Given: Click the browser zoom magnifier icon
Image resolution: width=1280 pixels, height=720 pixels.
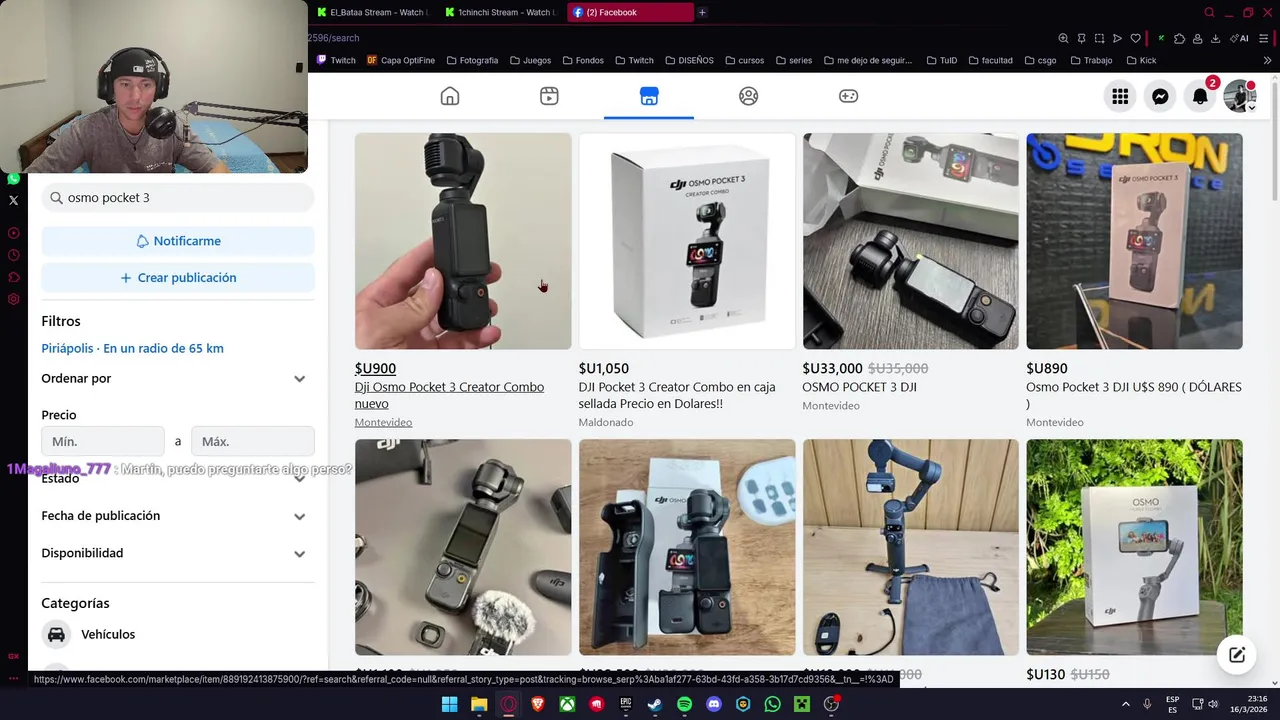Looking at the screenshot, I should click(1063, 38).
